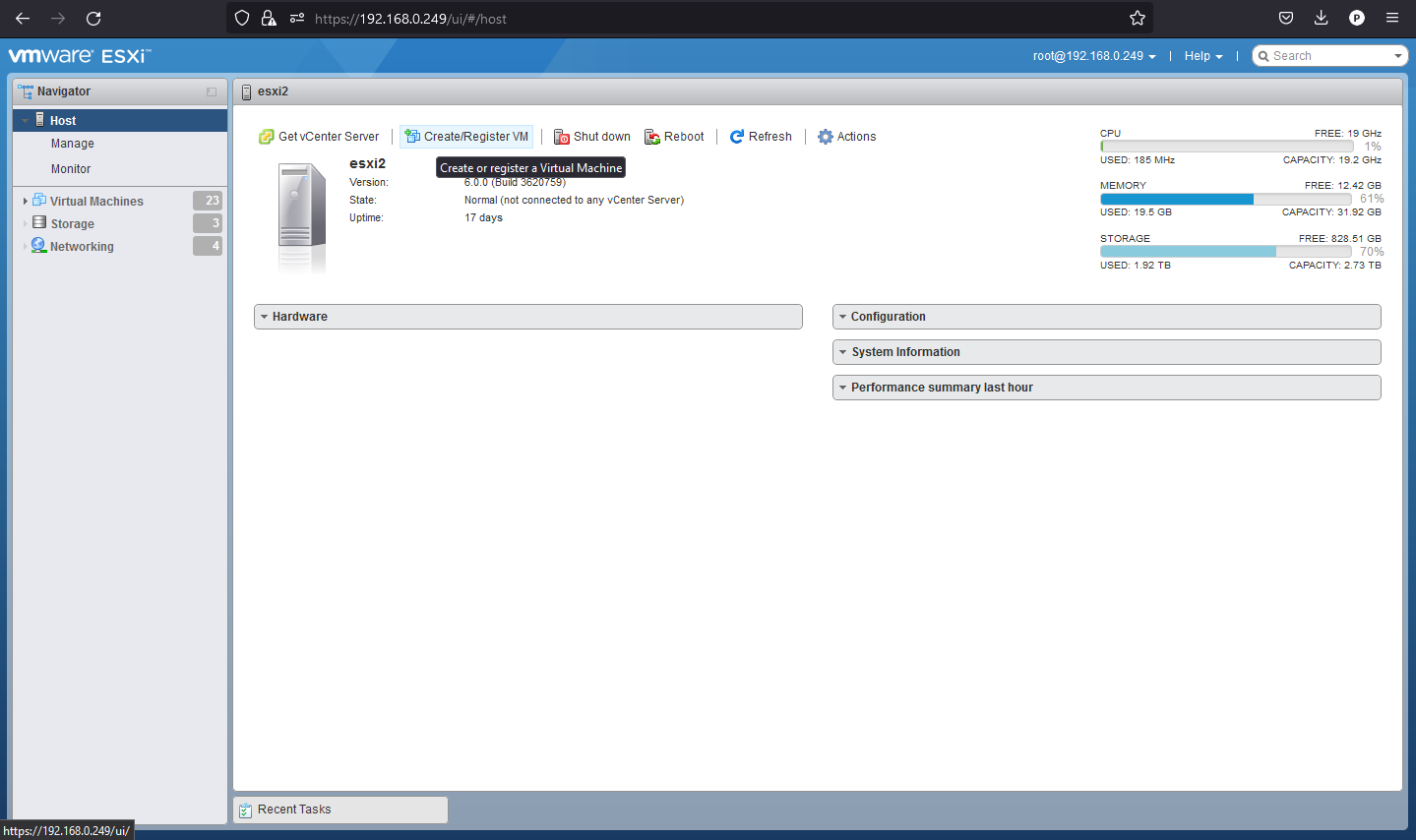Click the Storage count badge 3
1416x840 pixels.
208,223
